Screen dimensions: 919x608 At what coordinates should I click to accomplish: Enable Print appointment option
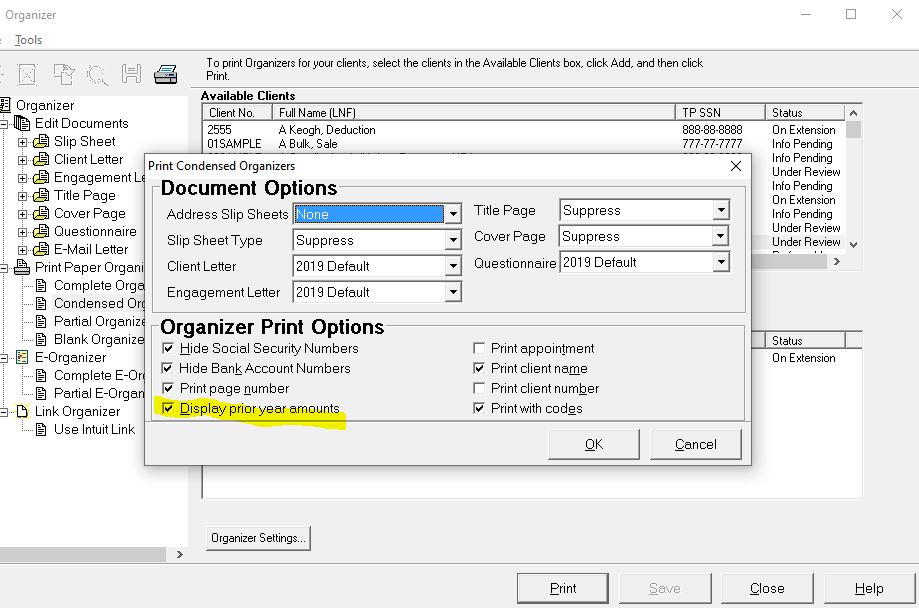coord(479,348)
